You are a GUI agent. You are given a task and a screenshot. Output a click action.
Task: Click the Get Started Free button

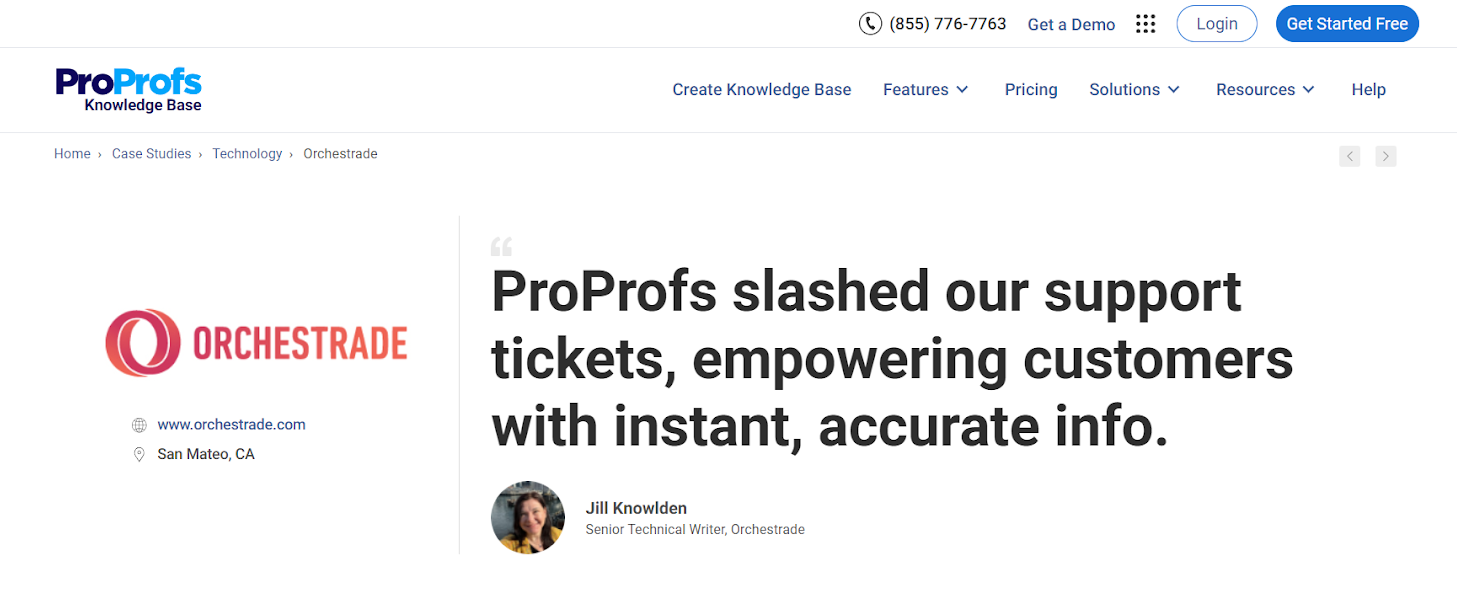click(1347, 24)
